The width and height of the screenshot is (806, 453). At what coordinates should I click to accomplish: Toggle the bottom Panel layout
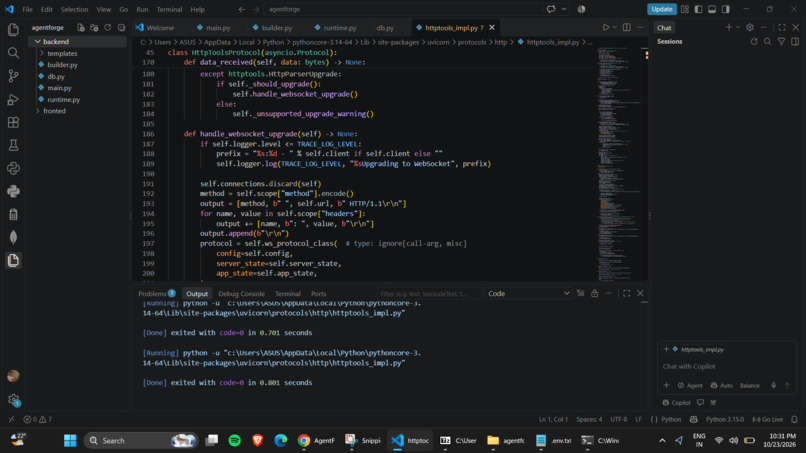(712, 9)
